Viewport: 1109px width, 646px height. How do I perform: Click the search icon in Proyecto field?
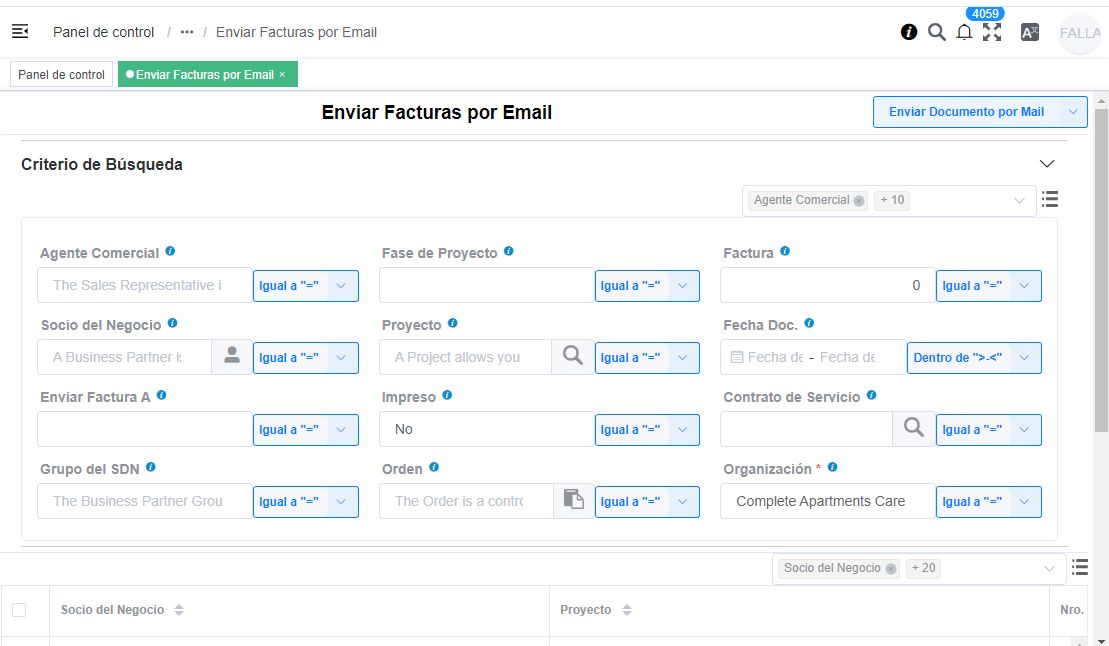click(x=572, y=356)
